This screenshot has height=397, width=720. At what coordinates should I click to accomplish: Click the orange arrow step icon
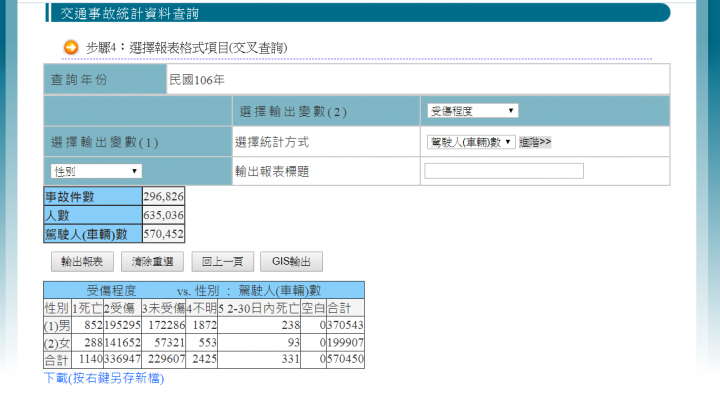[71, 47]
